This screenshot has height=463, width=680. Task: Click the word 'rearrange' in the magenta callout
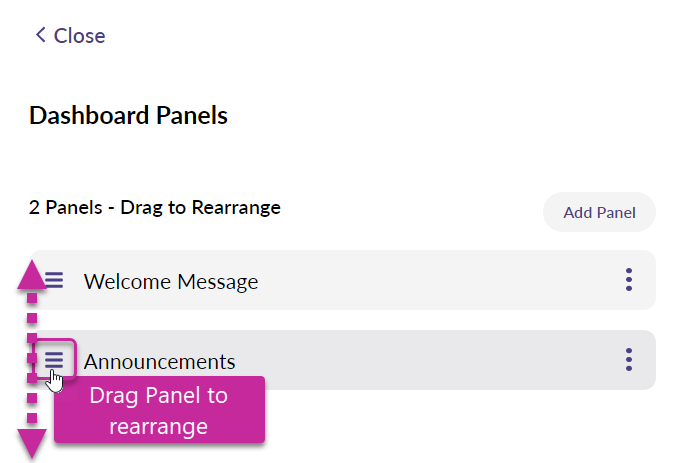159,427
